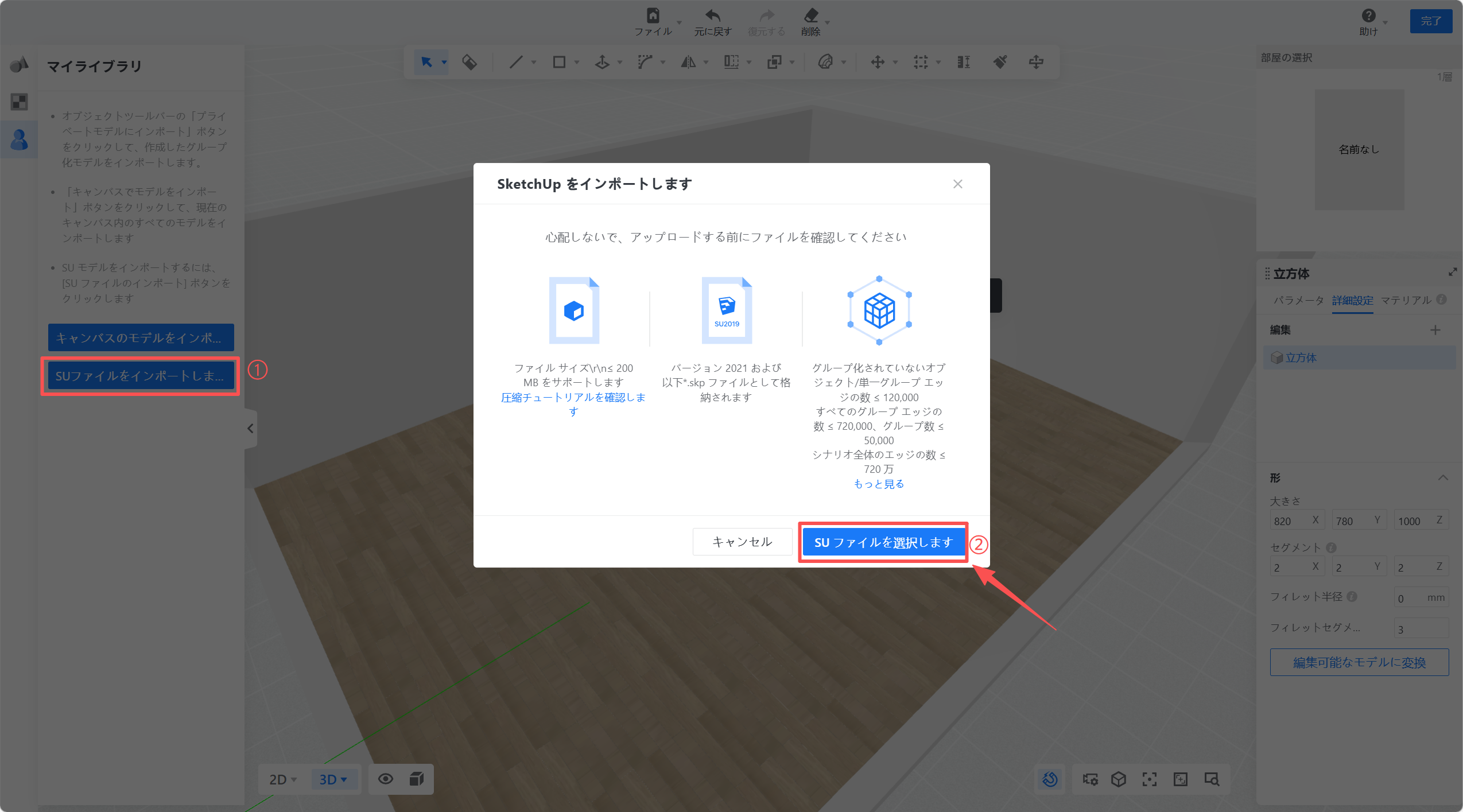
Task: Collapse the 形 section chevron
Action: [1443, 477]
